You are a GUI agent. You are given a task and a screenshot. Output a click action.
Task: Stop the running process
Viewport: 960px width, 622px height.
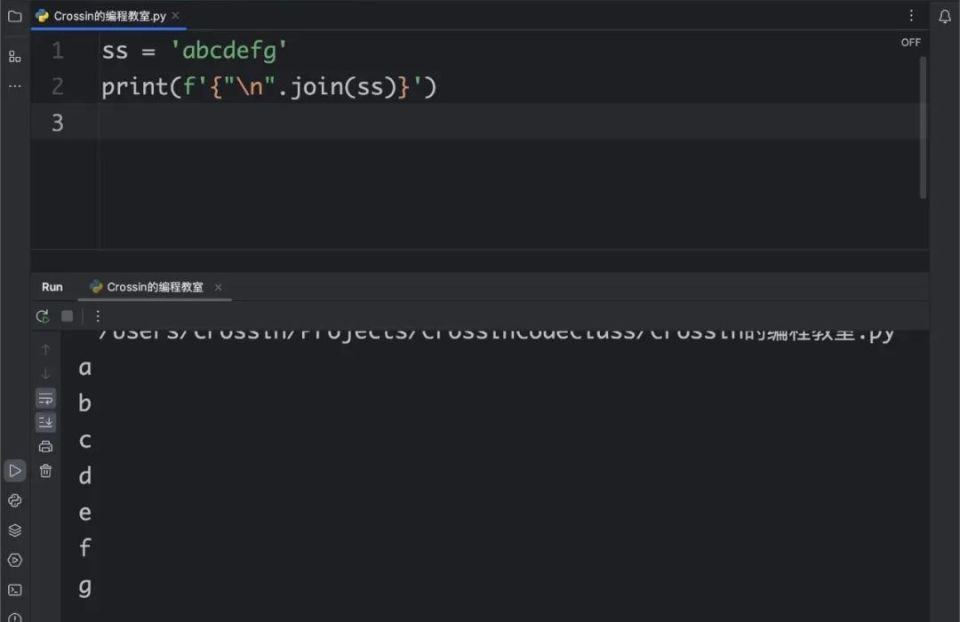click(x=67, y=317)
